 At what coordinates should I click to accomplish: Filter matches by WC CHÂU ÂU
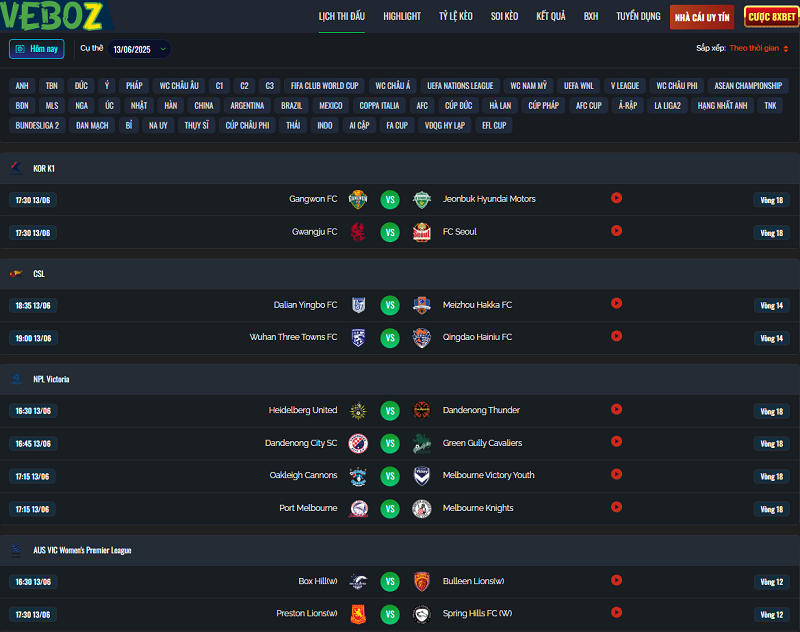click(179, 86)
